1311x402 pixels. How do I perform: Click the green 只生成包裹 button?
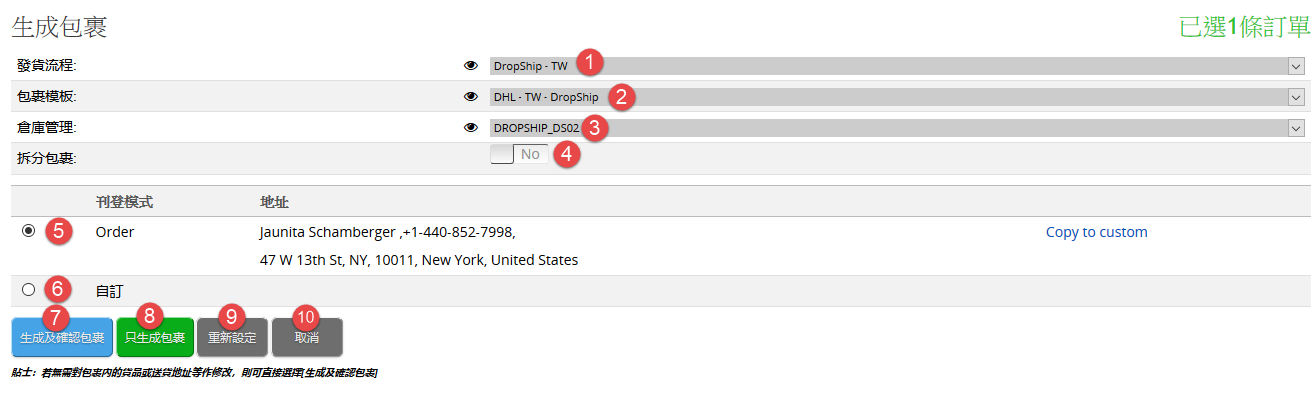point(155,338)
